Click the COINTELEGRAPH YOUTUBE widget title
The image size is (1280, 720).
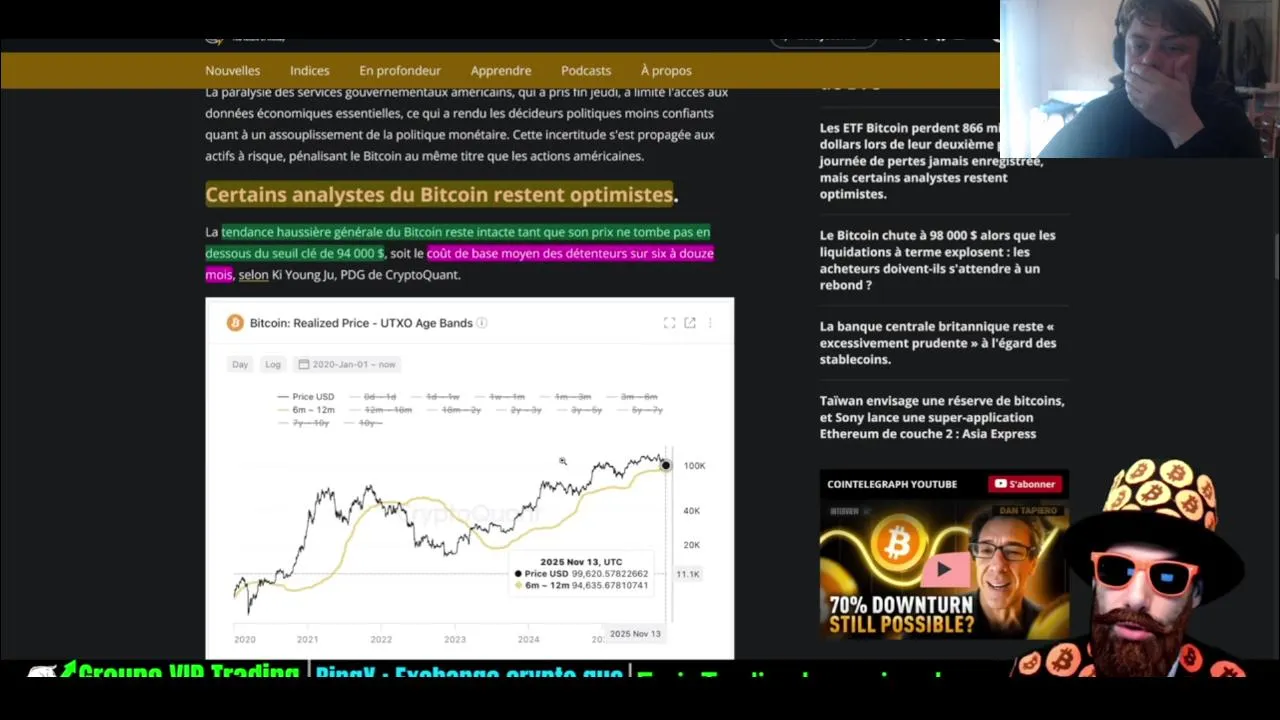(x=892, y=484)
